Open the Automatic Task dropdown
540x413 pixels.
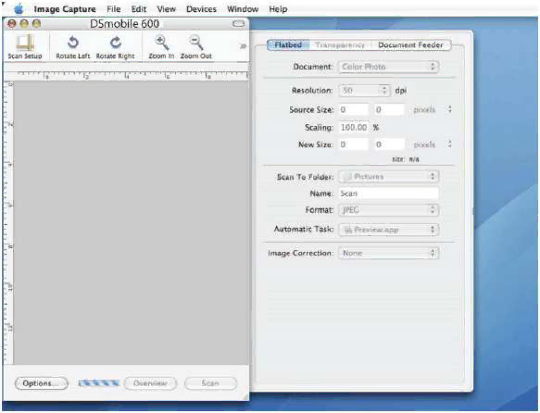pyautogui.click(x=388, y=229)
